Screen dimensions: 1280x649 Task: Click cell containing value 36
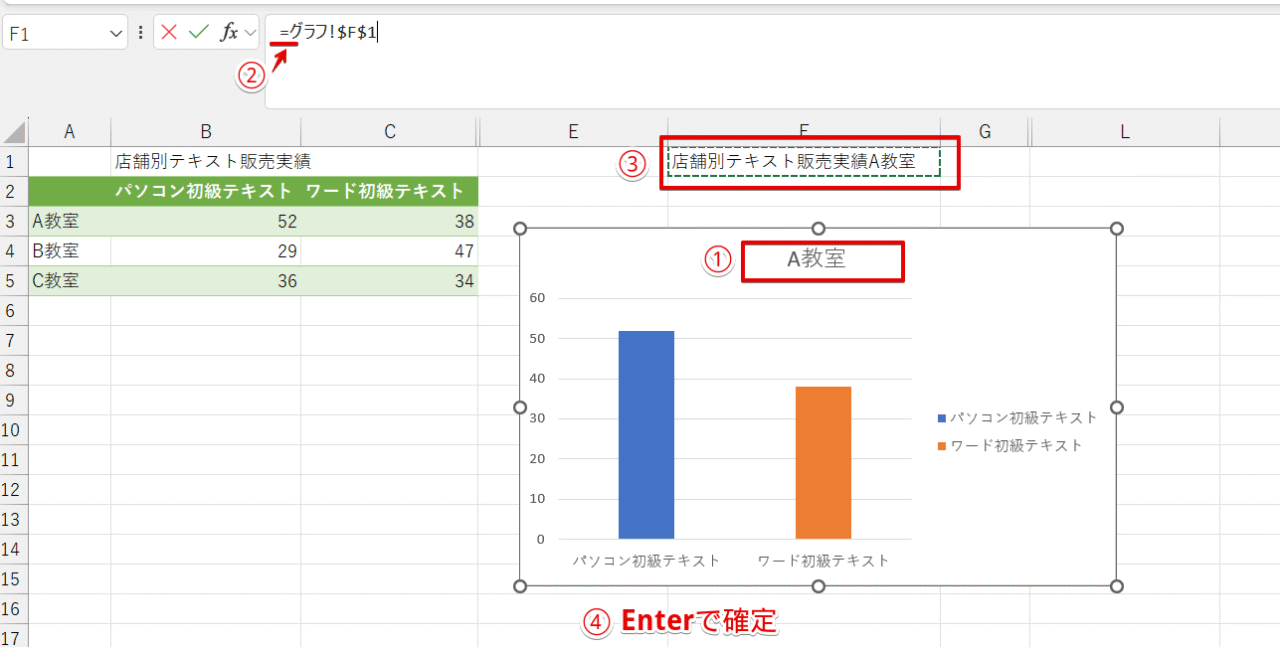coord(205,281)
